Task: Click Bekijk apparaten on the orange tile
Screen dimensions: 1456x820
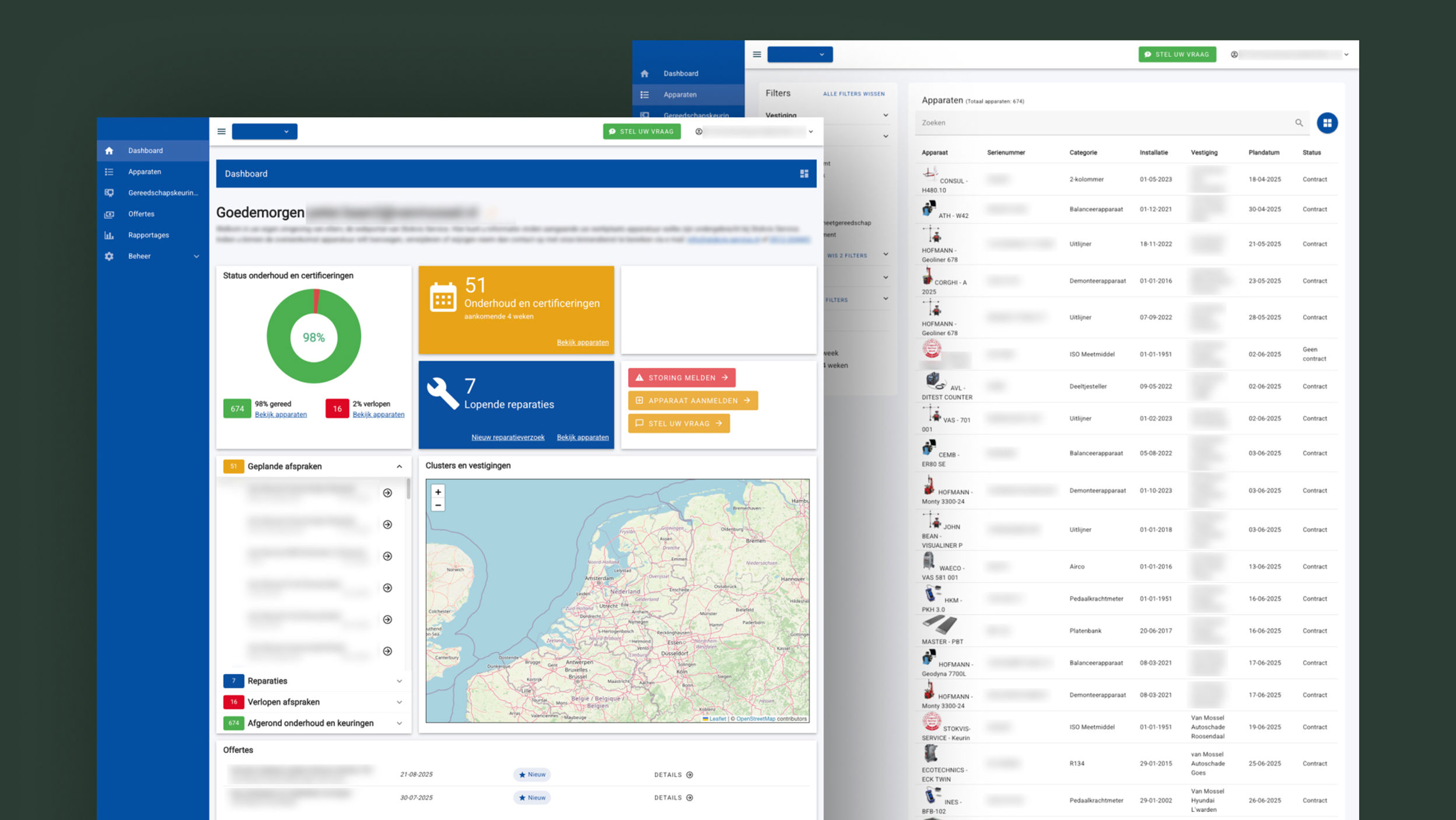Action: tap(583, 343)
